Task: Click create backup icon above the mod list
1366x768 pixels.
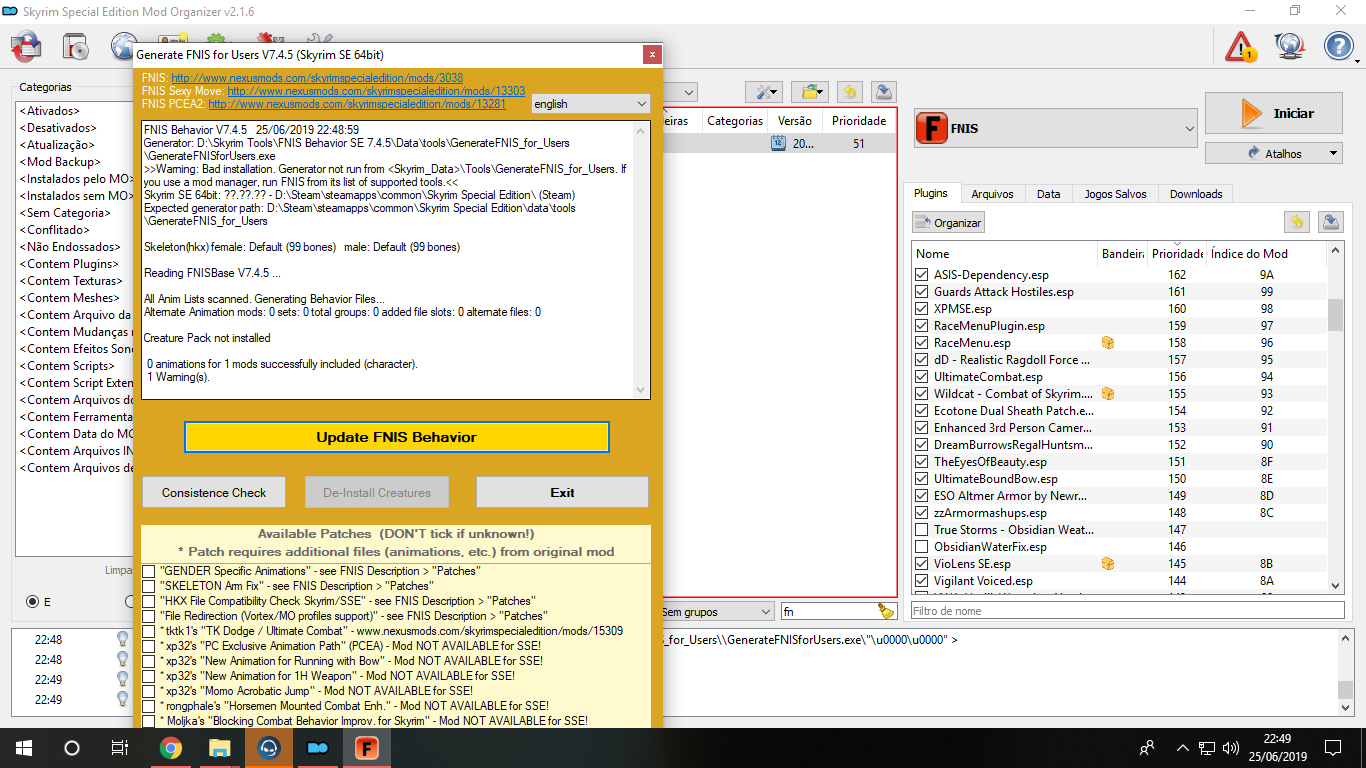Action: [883, 92]
